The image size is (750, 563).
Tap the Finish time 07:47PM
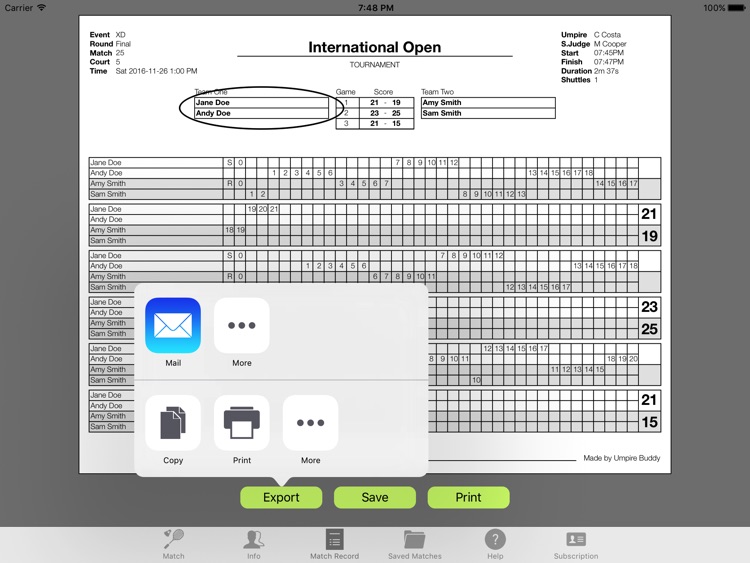pos(608,62)
